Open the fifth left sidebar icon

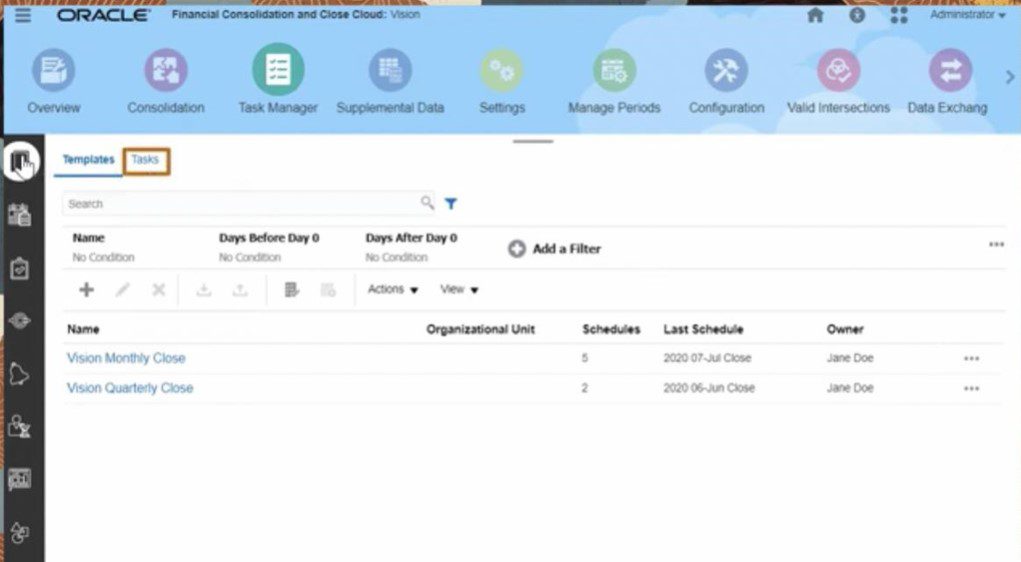coord(20,374)
